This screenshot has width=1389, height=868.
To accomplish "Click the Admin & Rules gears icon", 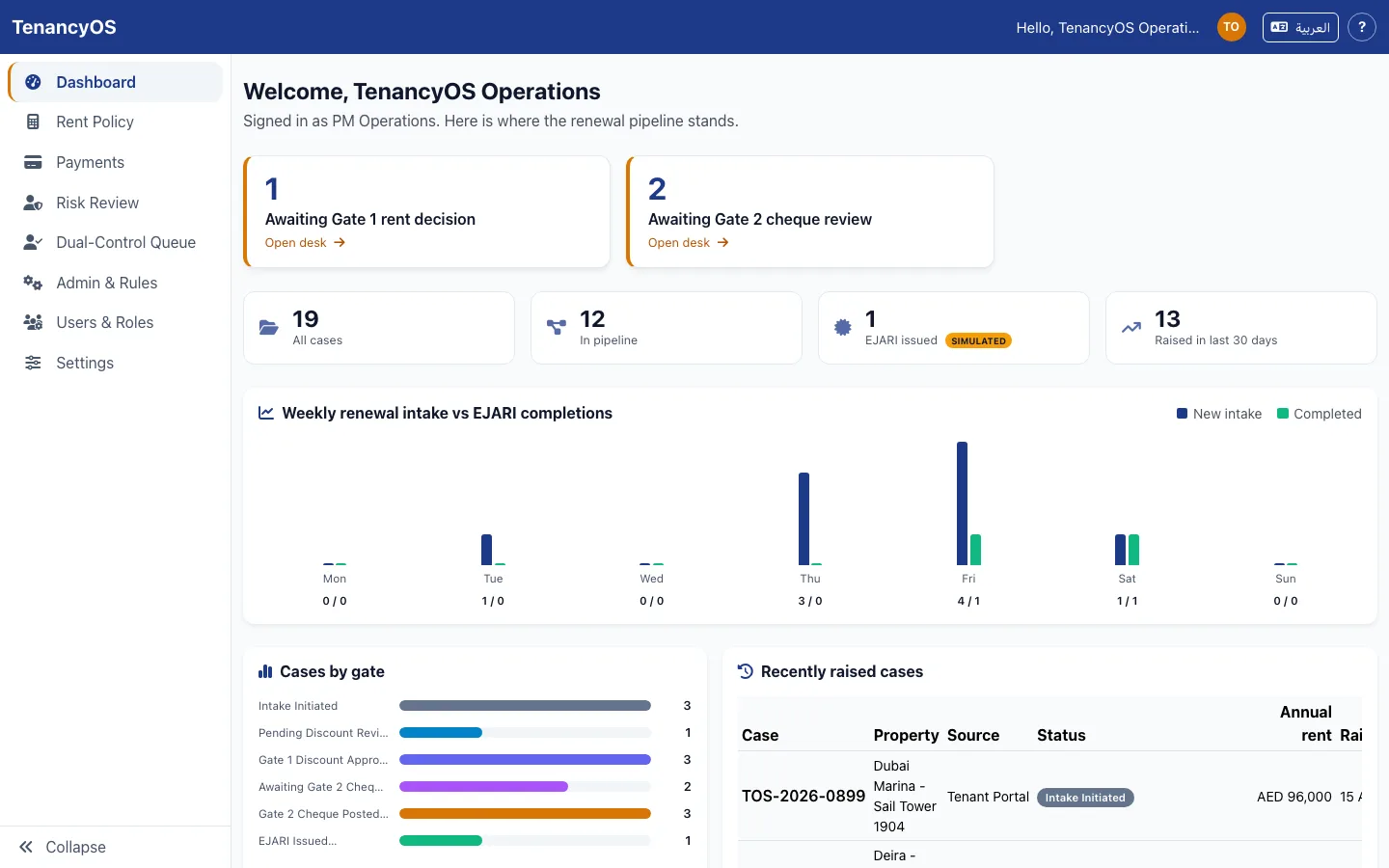I will pos(33,283).
